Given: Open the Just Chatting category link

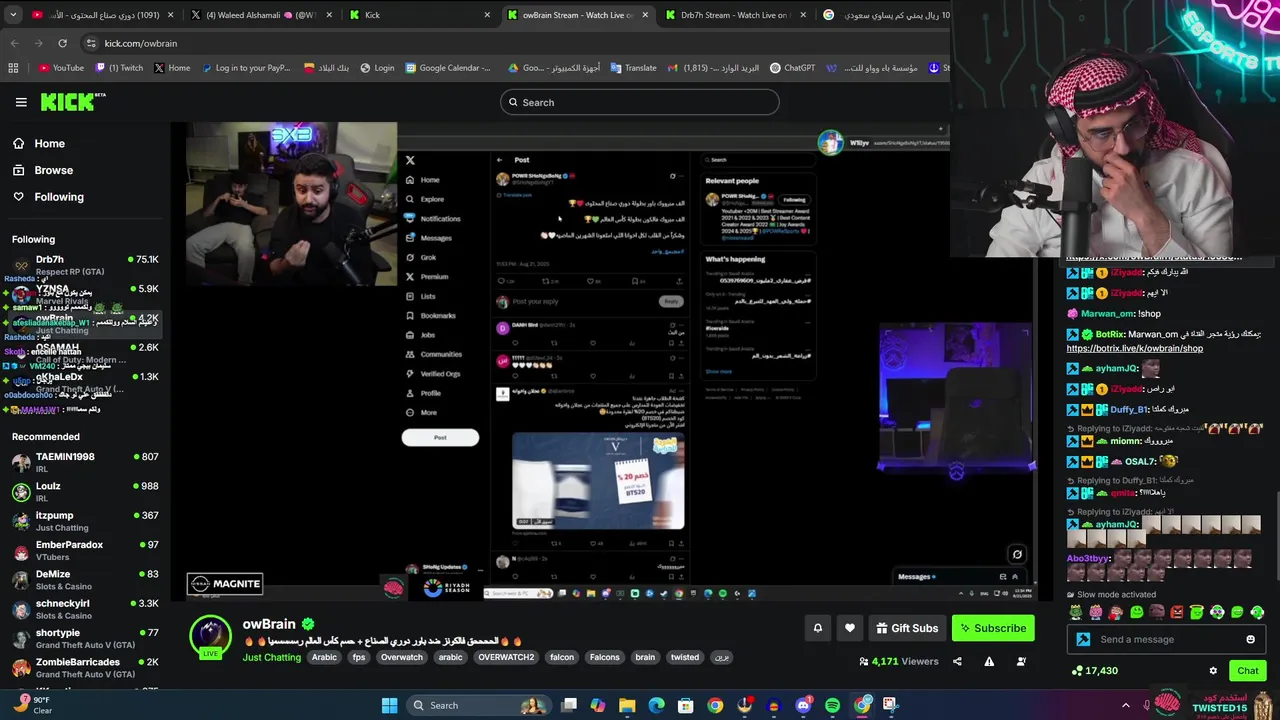Looking at the screenshot, I should (271, 658).
